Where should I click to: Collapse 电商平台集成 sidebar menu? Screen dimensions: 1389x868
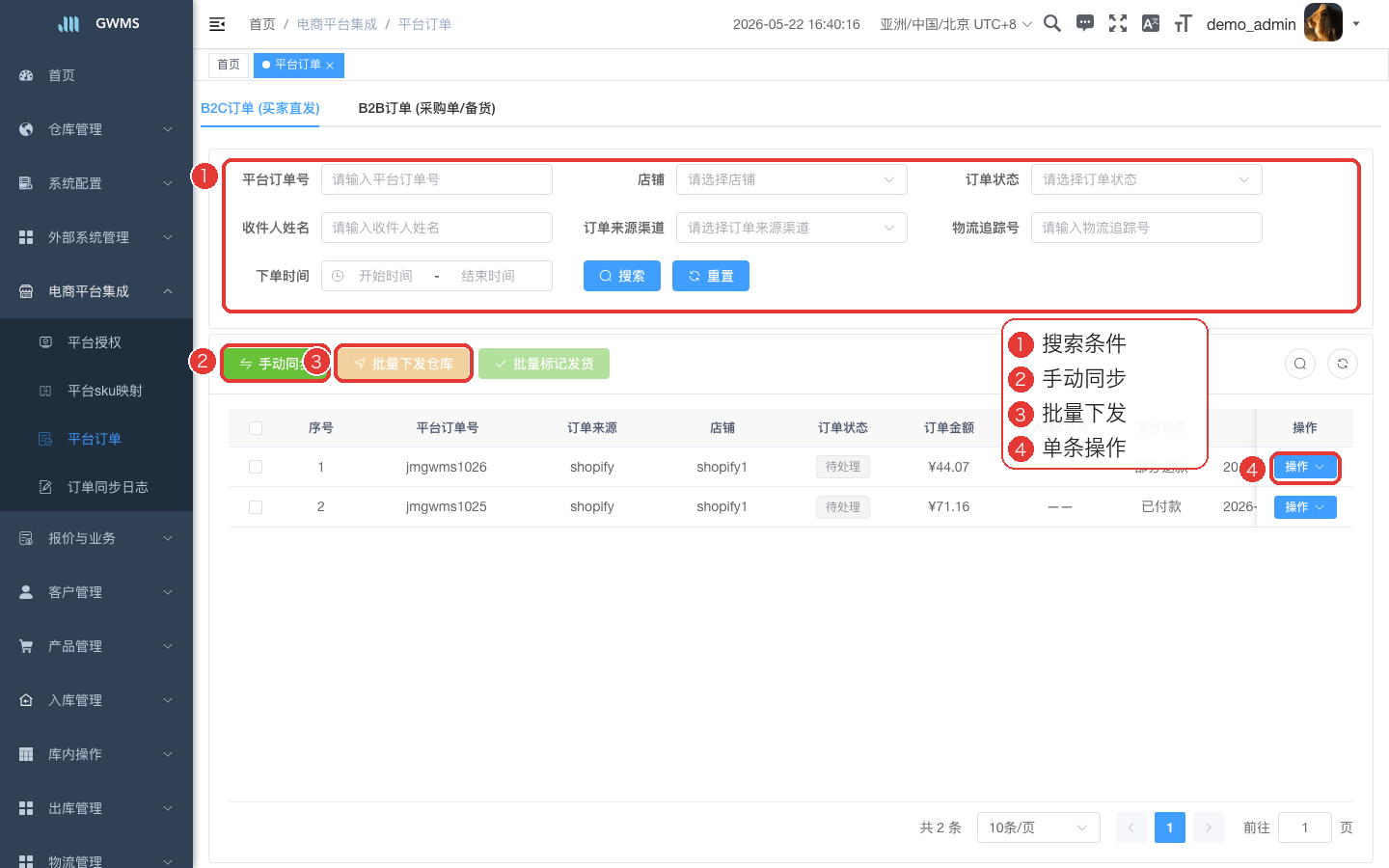point(96,291)
